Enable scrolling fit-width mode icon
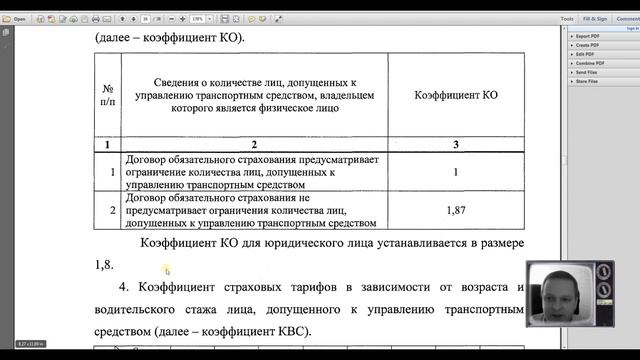Image resolution: width=640 pixels, height=360 pixels. 224,19
